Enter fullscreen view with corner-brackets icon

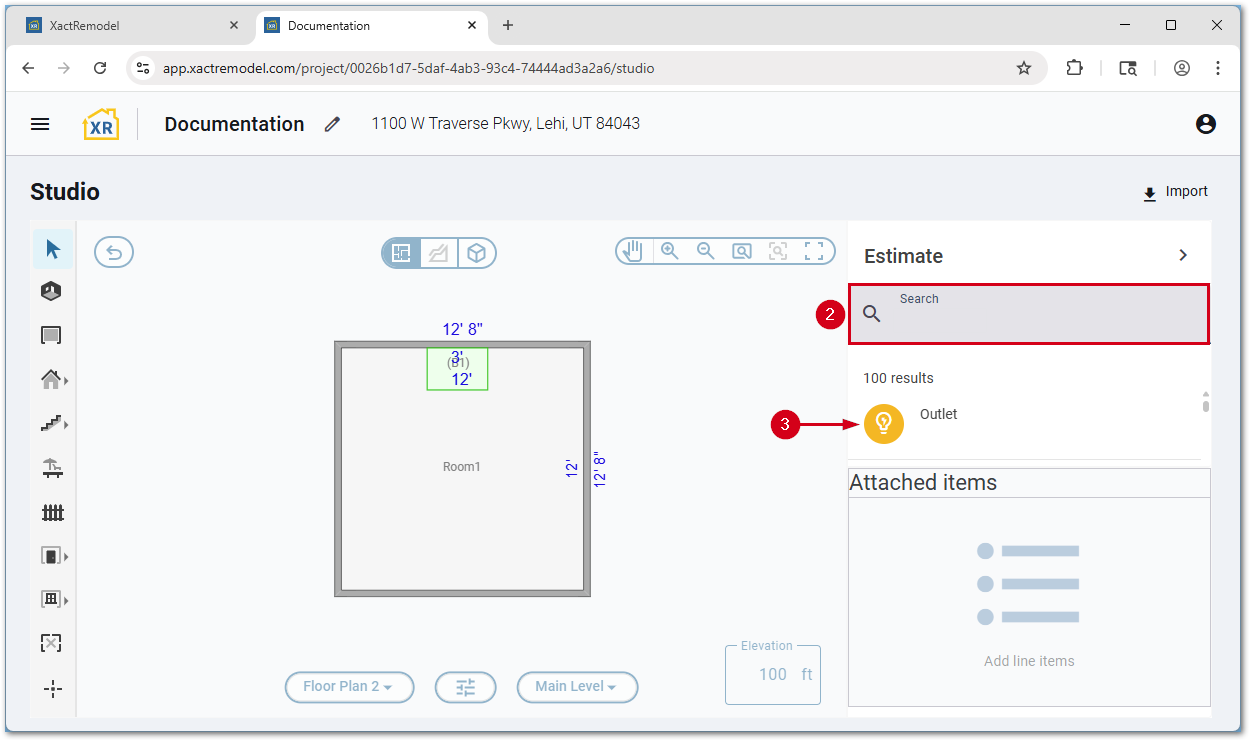pyautogui.click(x=814, y=251)
